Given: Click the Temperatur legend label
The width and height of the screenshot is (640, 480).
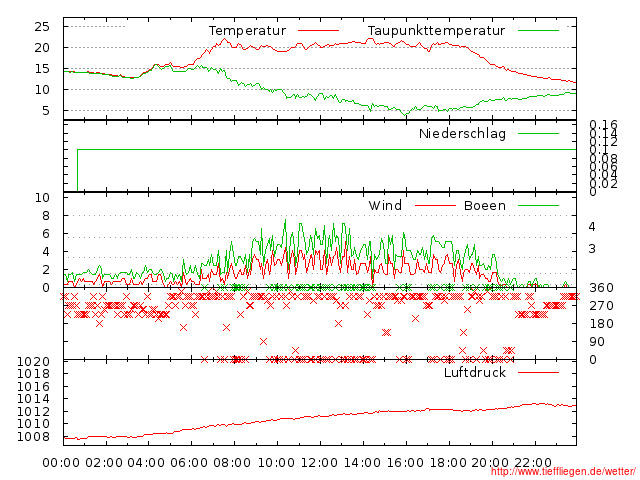Looking at the screenshot, I should 247,31.
